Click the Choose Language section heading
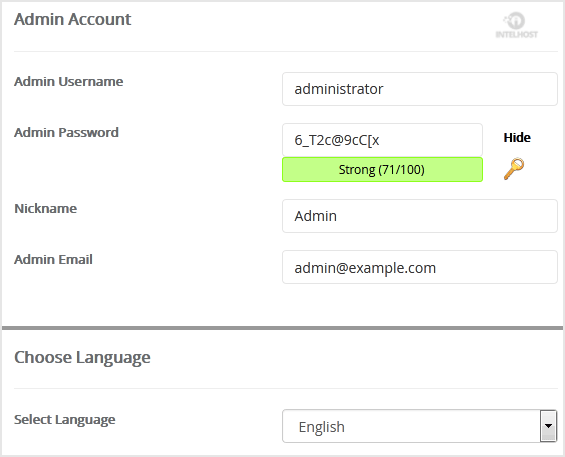 coord(82,358)
